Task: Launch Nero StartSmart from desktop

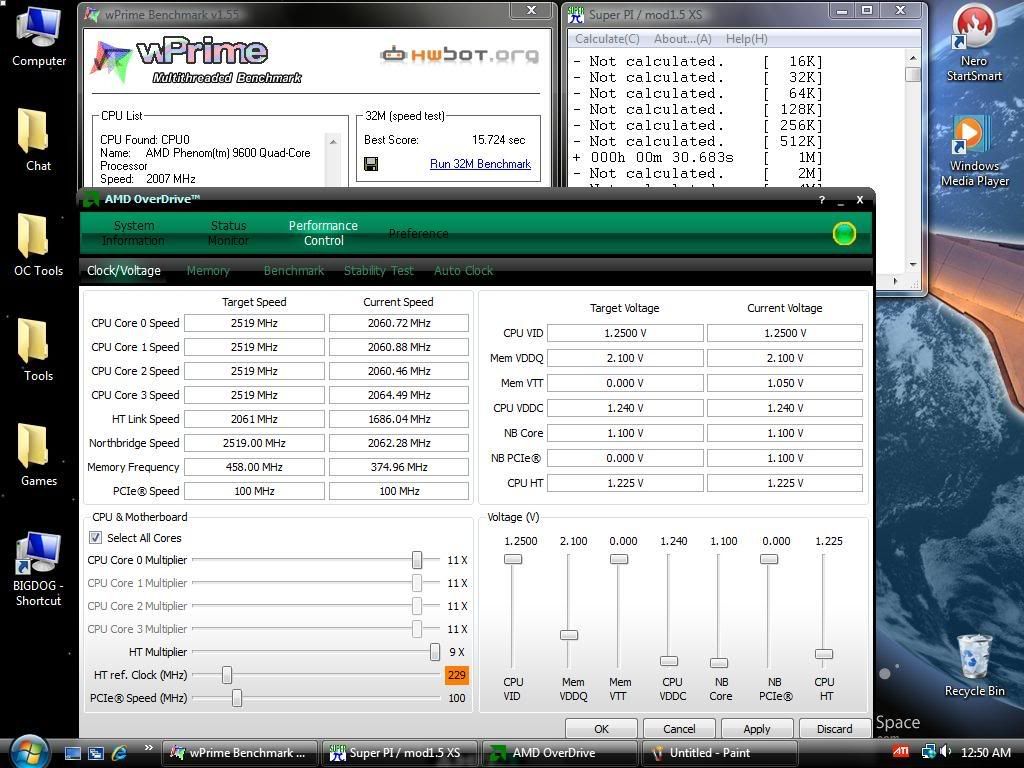Action: coord(974,42)
